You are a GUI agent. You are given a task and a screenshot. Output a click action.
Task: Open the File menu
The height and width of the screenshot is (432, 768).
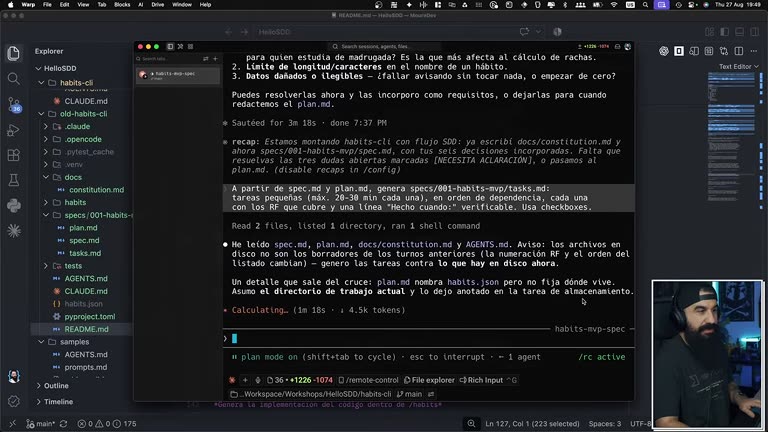point(47,4)
